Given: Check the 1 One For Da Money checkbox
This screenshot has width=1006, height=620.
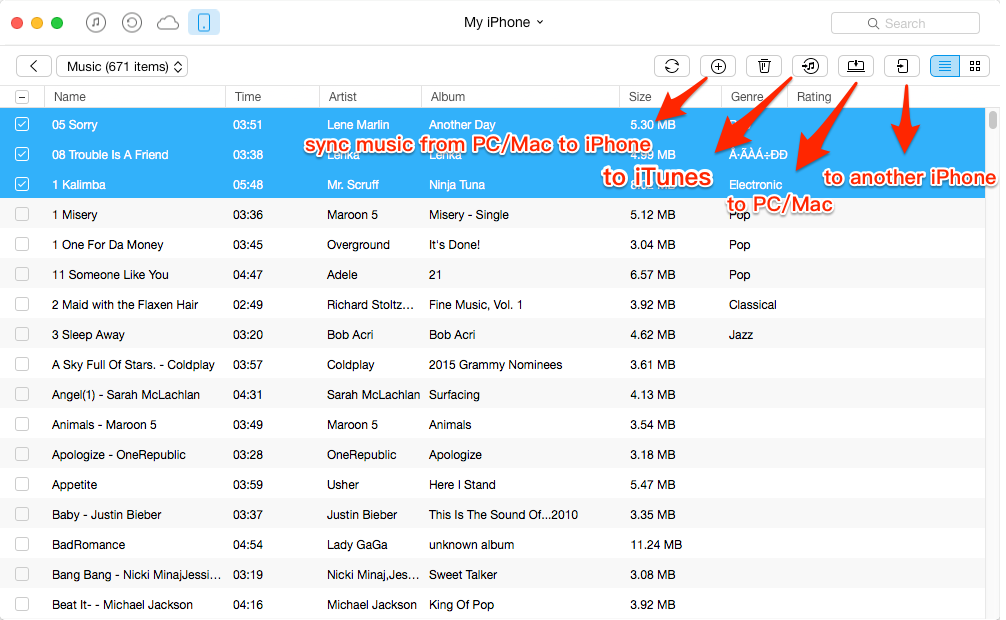Looking at the screenshot, I should pos(22,244).
